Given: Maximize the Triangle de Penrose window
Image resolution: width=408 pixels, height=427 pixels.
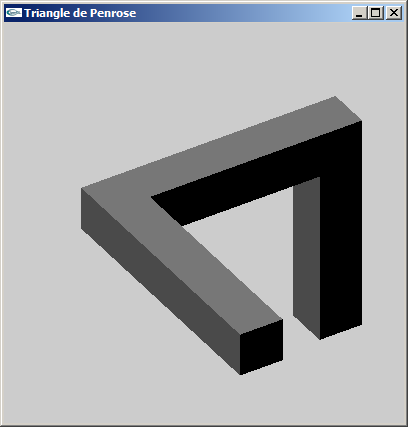Looking at the screenshot, I should click(376, 13).
